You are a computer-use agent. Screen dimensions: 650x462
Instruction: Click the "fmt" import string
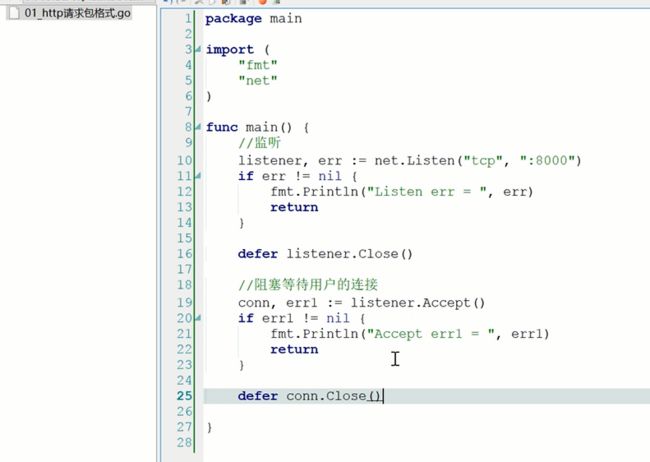(258, 65)
